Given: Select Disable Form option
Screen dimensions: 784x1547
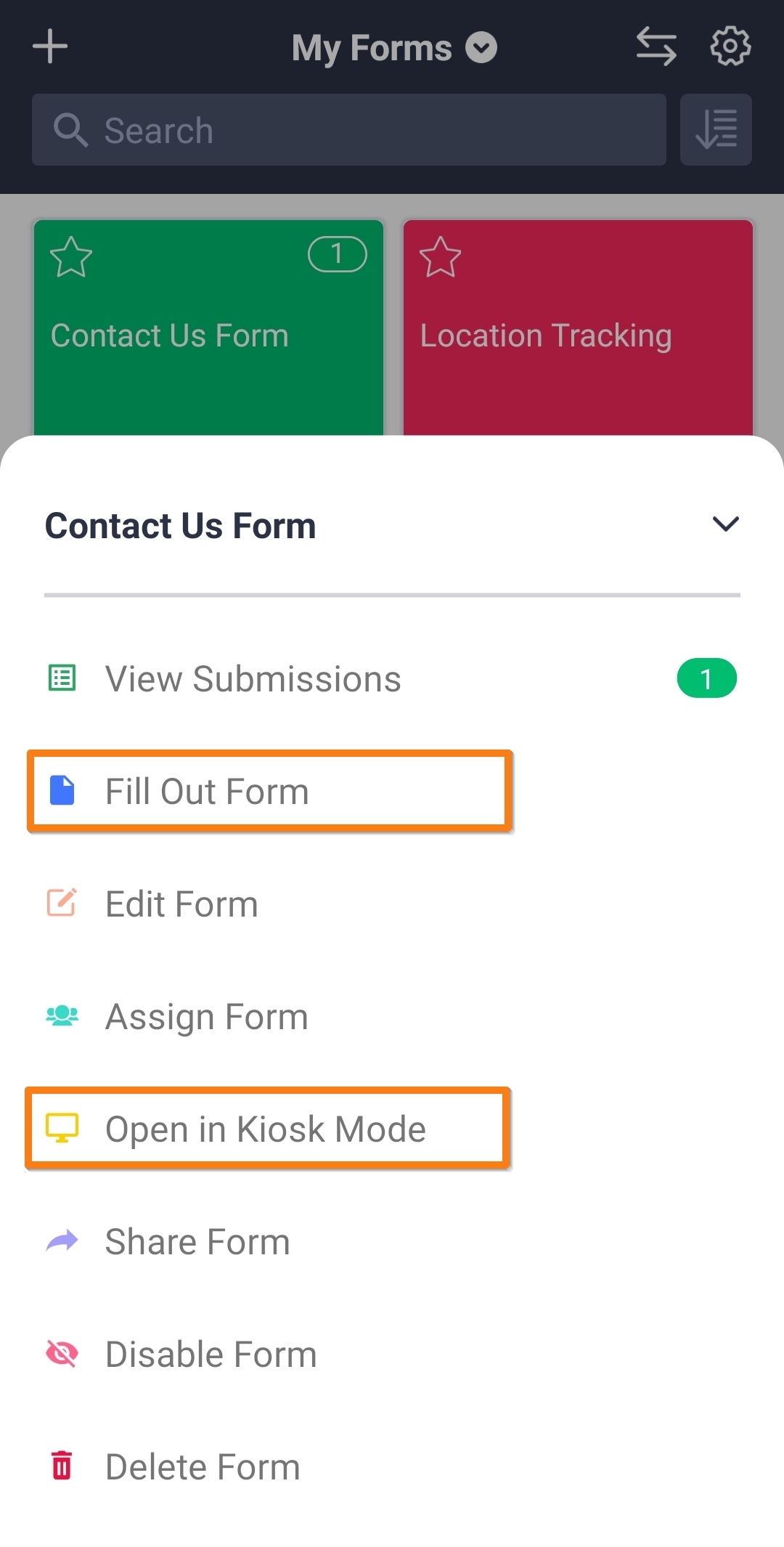Looking at the screenshot, I should [x=211, y=1355].
